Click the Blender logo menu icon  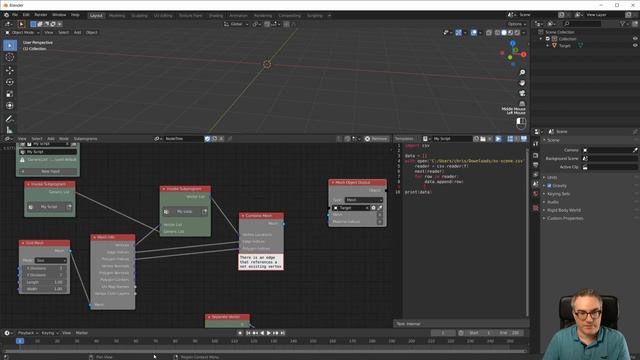6,15
